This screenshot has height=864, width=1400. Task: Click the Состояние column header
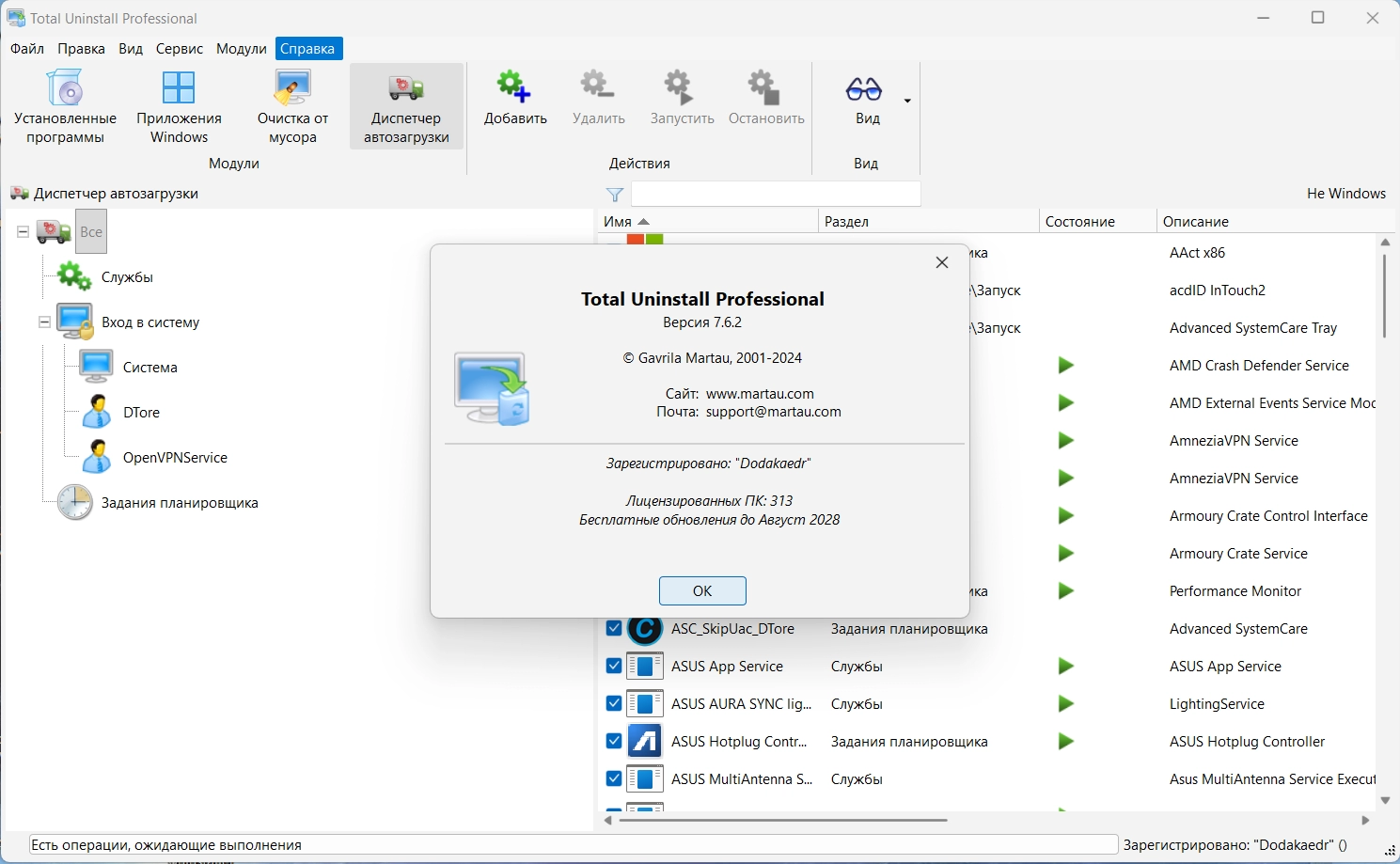pos(1097,222)
